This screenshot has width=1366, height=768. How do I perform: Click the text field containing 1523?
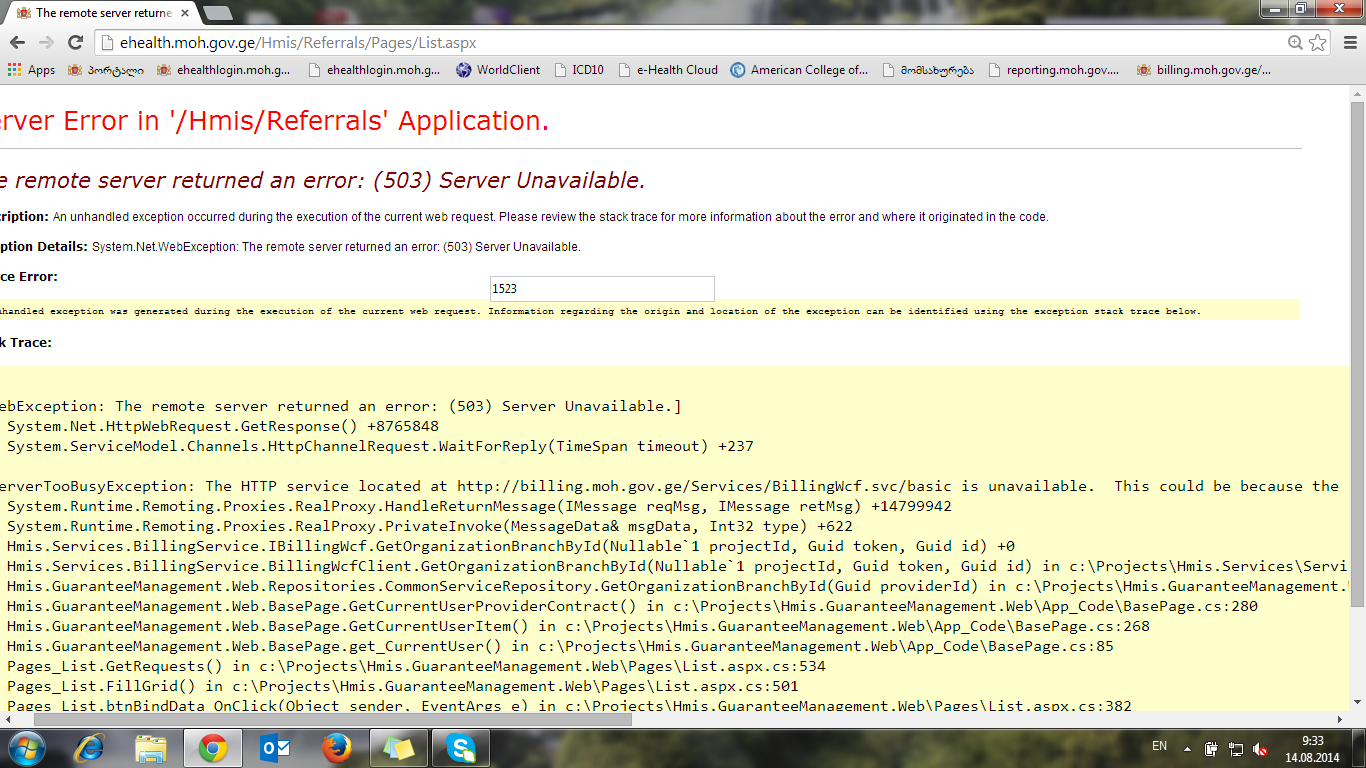tap(602, 288)
